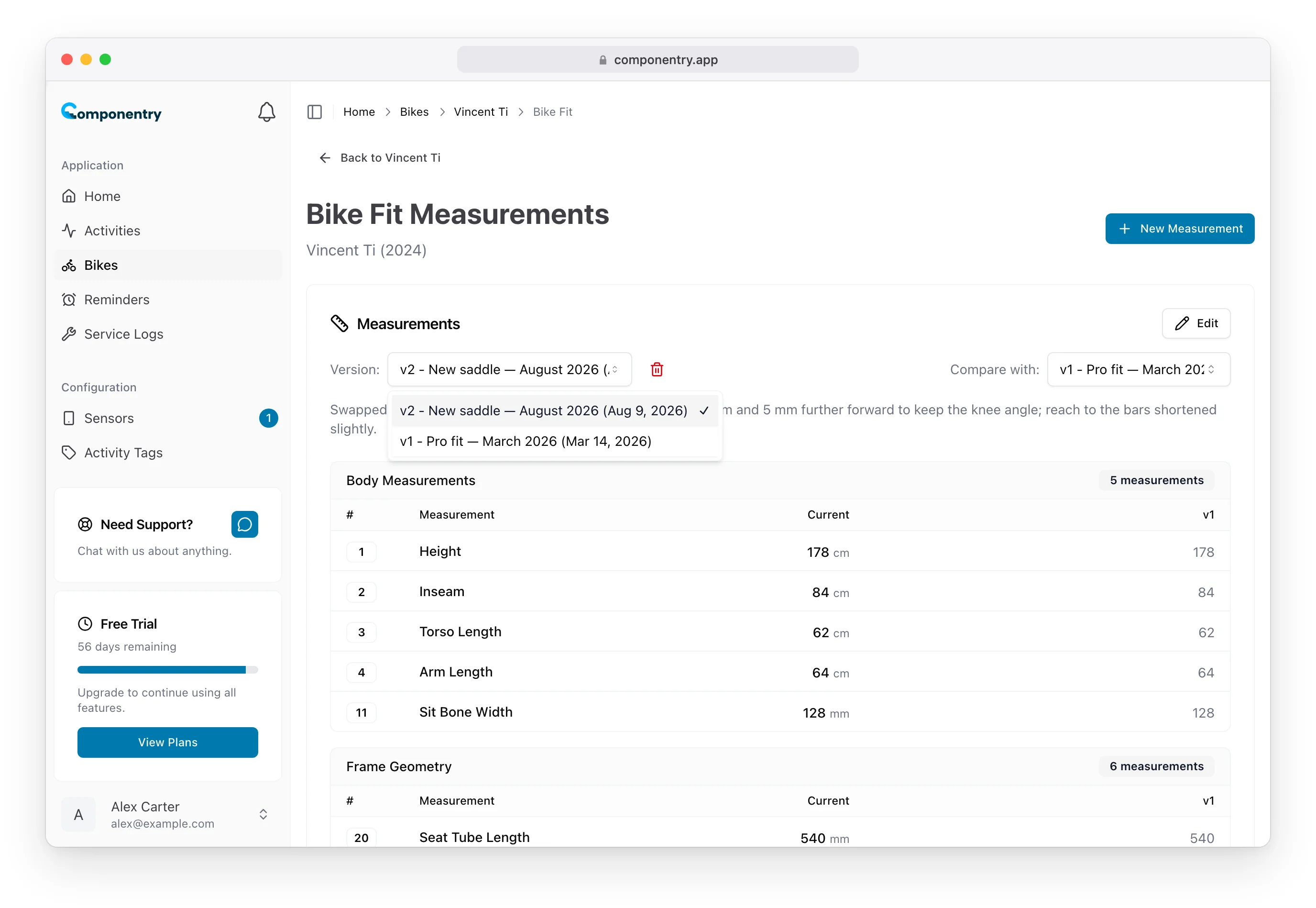Click the 128 mm Sit Bone Width value
Viewport: 1316px width, 908px height.
(825, 713)
